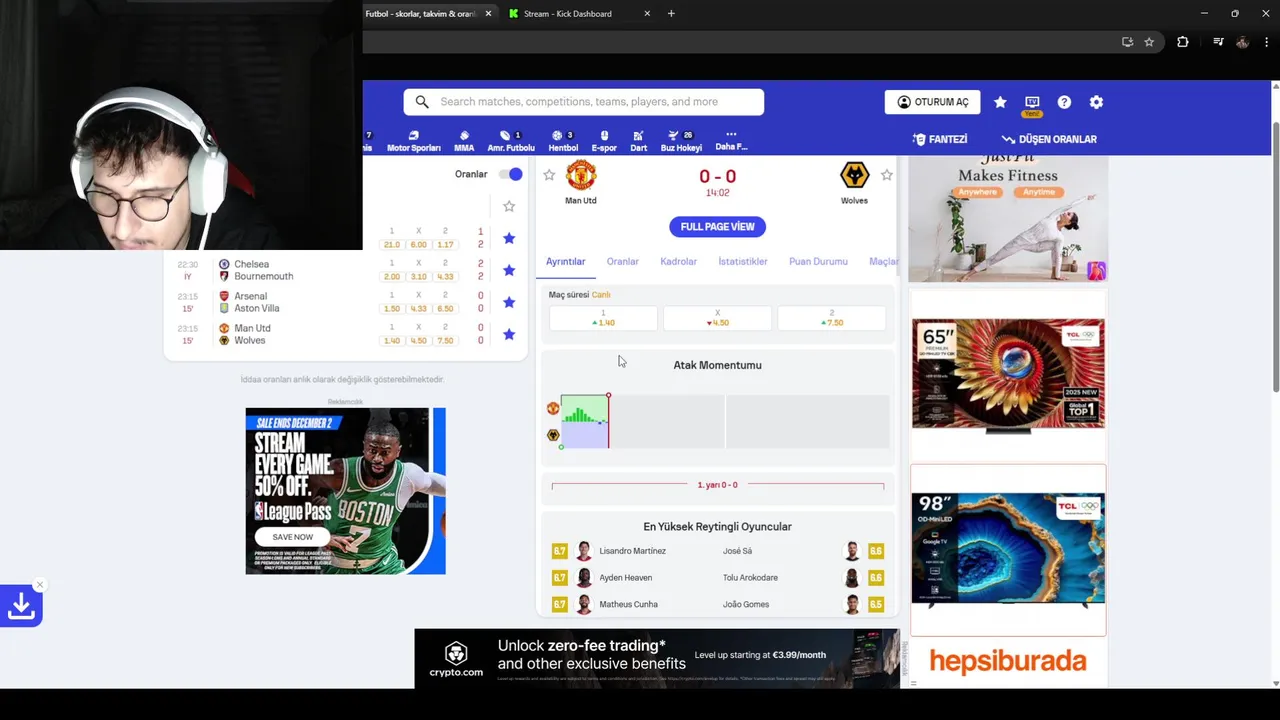Switch to the Stream - Kick Dashboard browser tab
The image size is (1280, 720).
pyautogui.click(x=580, y=14)
